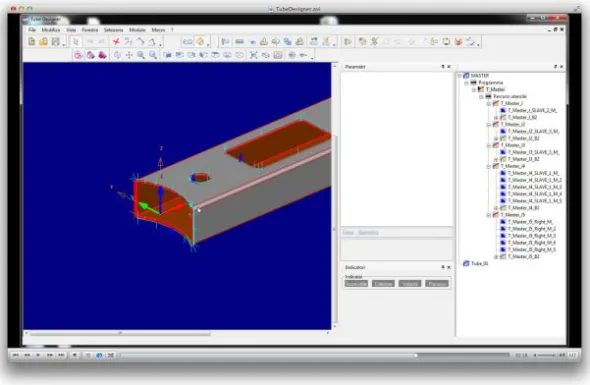Open the Macro menu
This screenshot has height=385, width=590.
coord(158,30)
